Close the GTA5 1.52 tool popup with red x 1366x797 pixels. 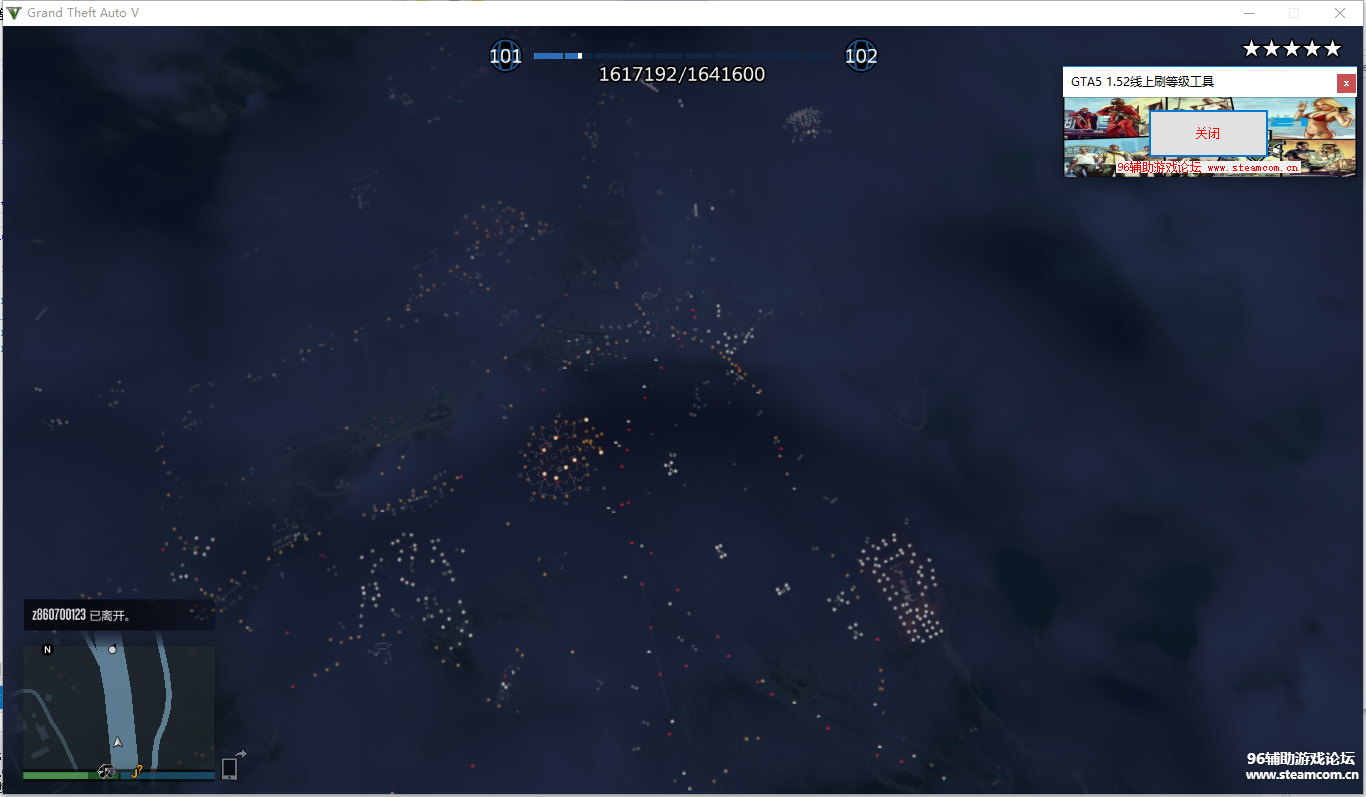tap(1346, 83)
